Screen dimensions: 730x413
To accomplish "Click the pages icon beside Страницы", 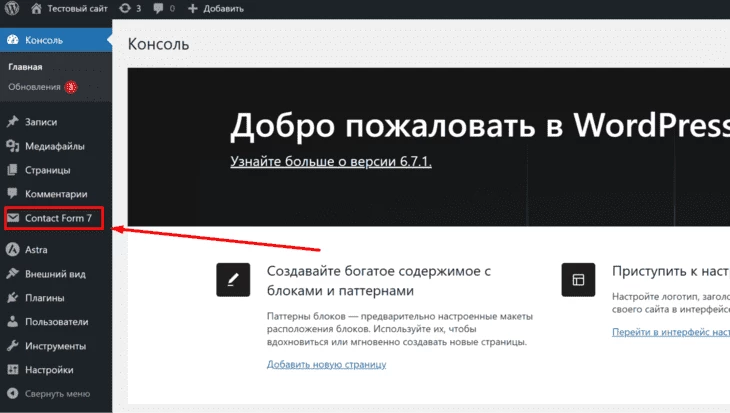I will (x=13, y=170).
